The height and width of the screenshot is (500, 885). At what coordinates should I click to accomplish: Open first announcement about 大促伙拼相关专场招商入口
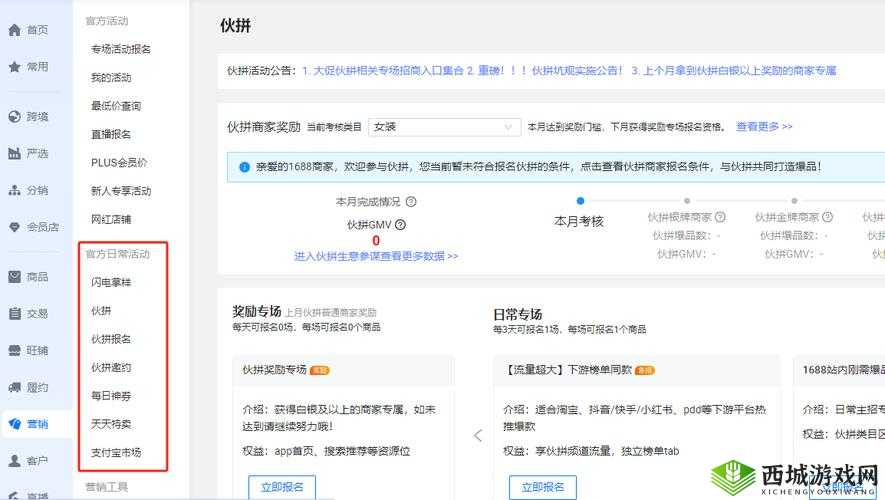(x=383, y=71)
